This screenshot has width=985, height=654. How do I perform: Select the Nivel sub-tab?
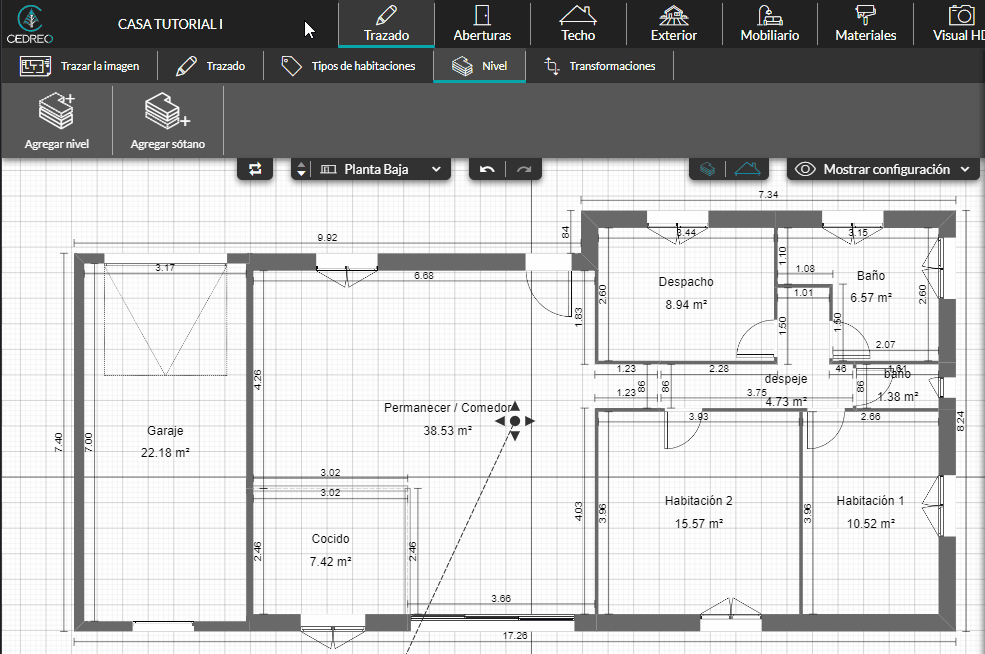479,66
